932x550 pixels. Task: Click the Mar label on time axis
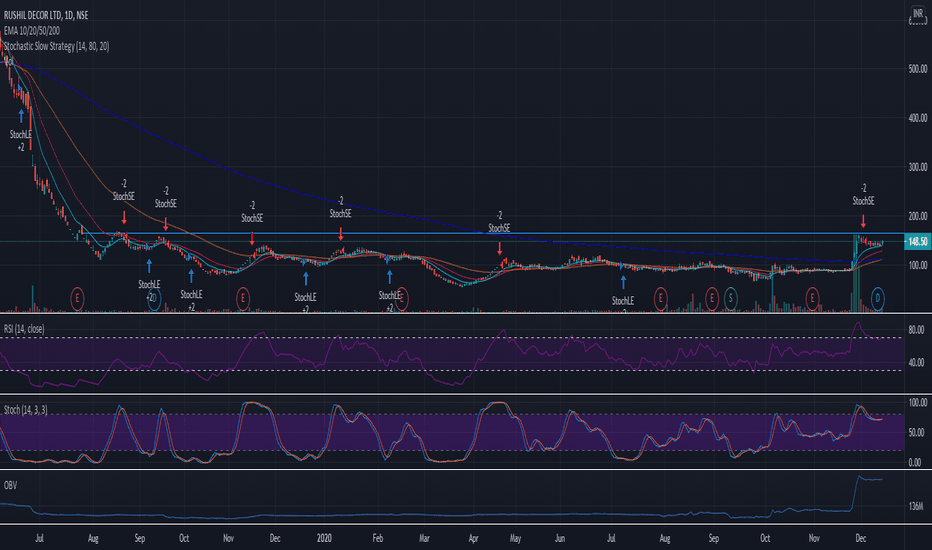(424, 538)
